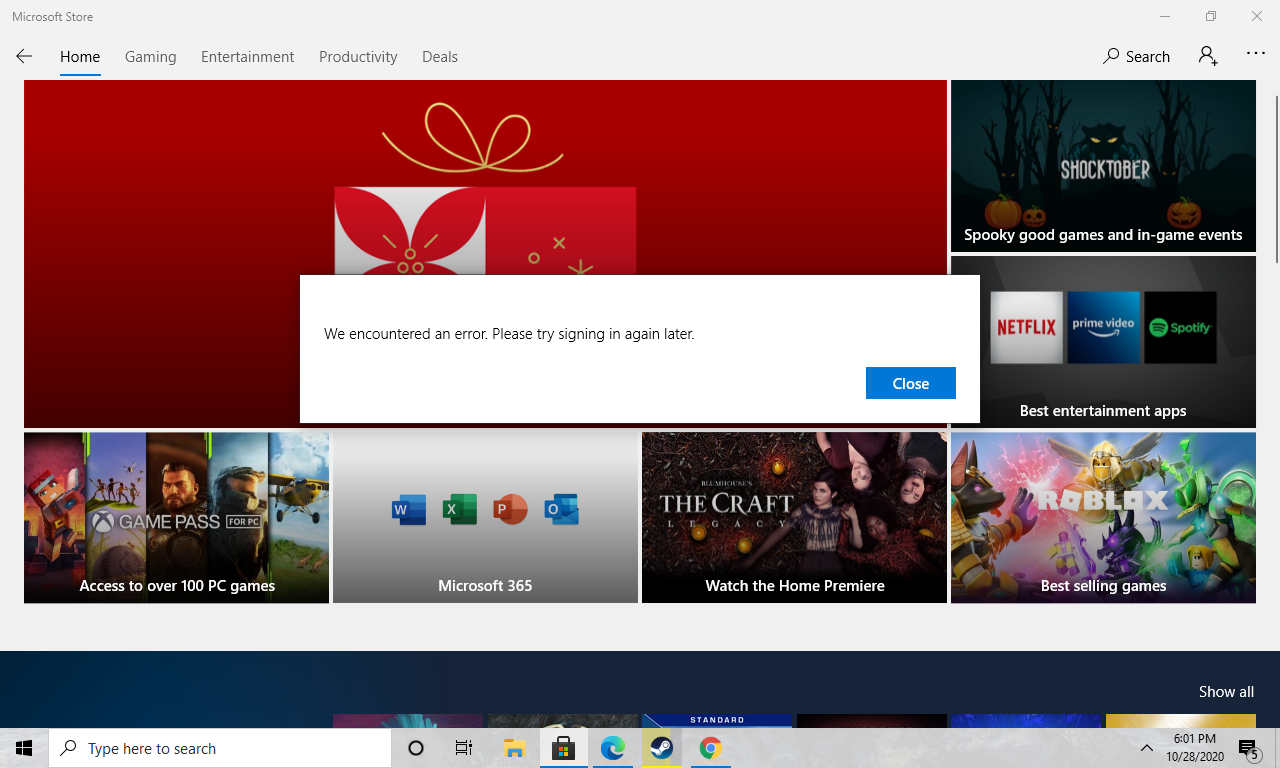Open the Best selling games Roblox tile
Image resolution: width=1280 pixels, height=768 pixels.
[x=1103, y=518]
